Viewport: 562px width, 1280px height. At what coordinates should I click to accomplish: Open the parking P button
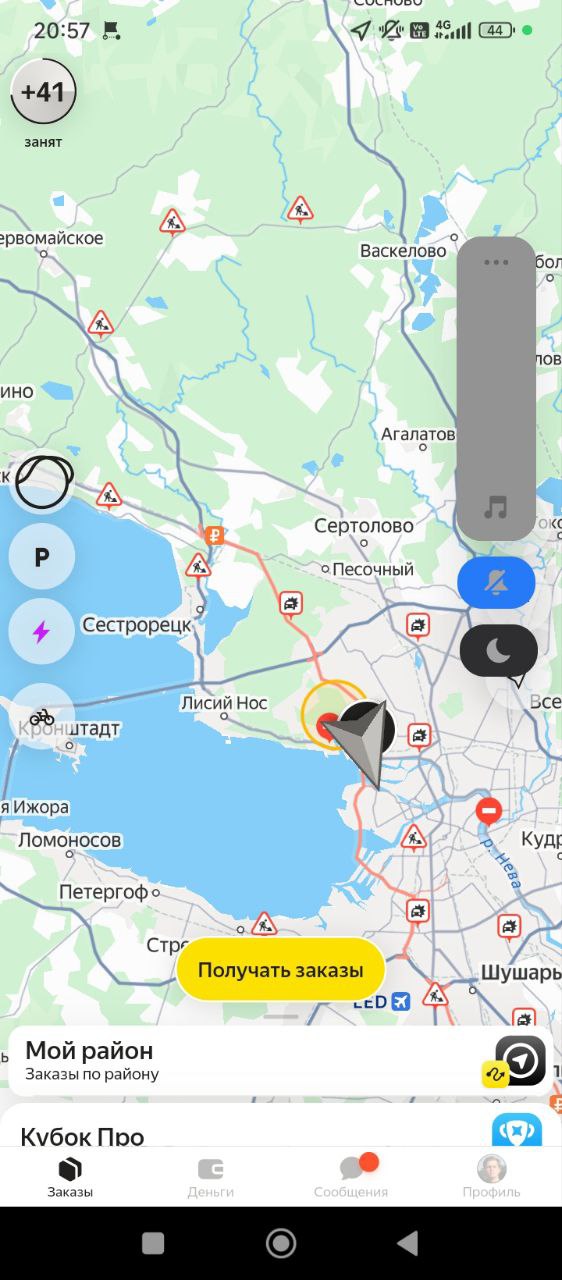42,557
